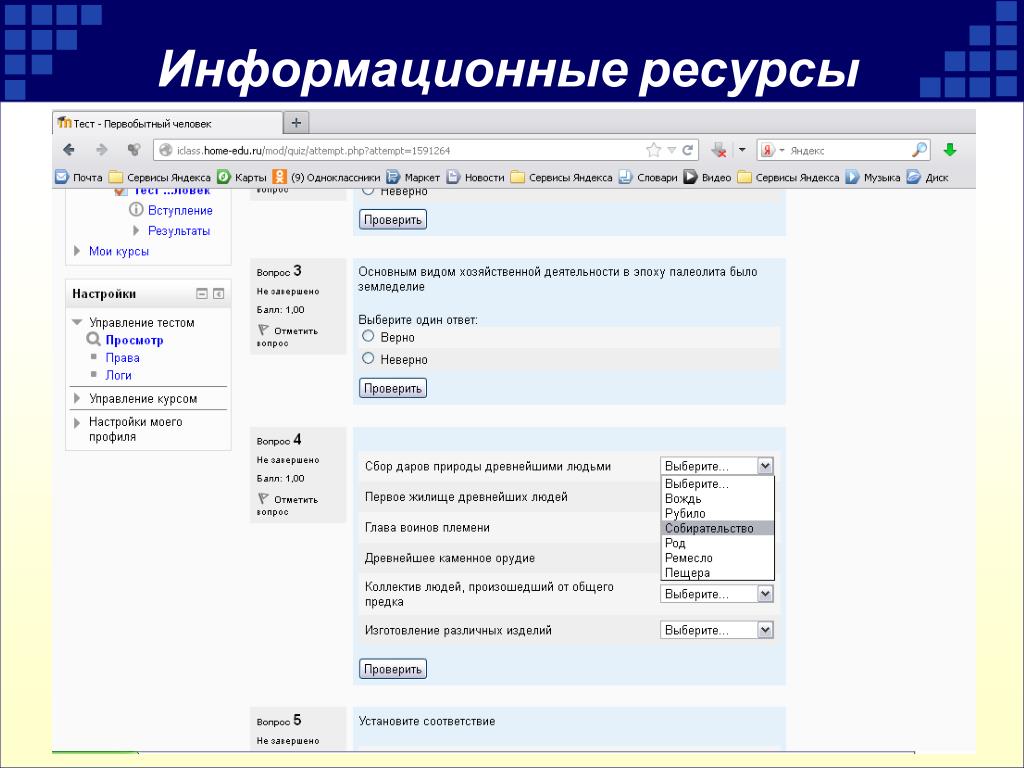Open downloads with the green arrow icon
The height and width of the screenshot is (768, 1024).
[x=950, y=150]
